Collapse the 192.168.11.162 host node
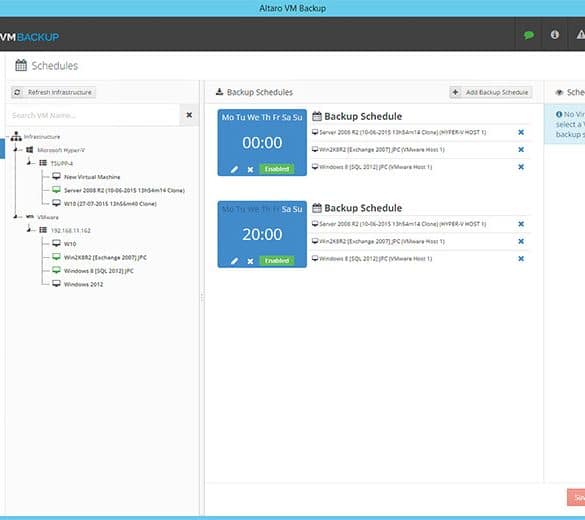 tap(29, 230)
